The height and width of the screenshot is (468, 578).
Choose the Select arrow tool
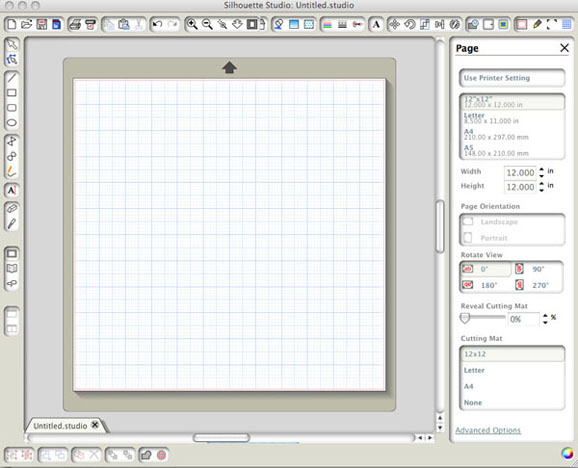click(x=12, y=44)
